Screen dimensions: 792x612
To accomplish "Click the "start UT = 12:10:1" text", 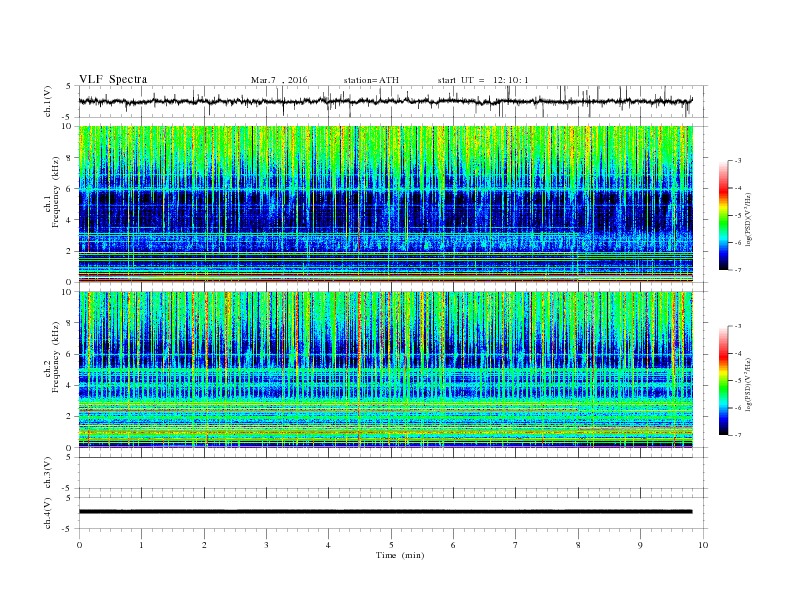I will click(483, 80).
